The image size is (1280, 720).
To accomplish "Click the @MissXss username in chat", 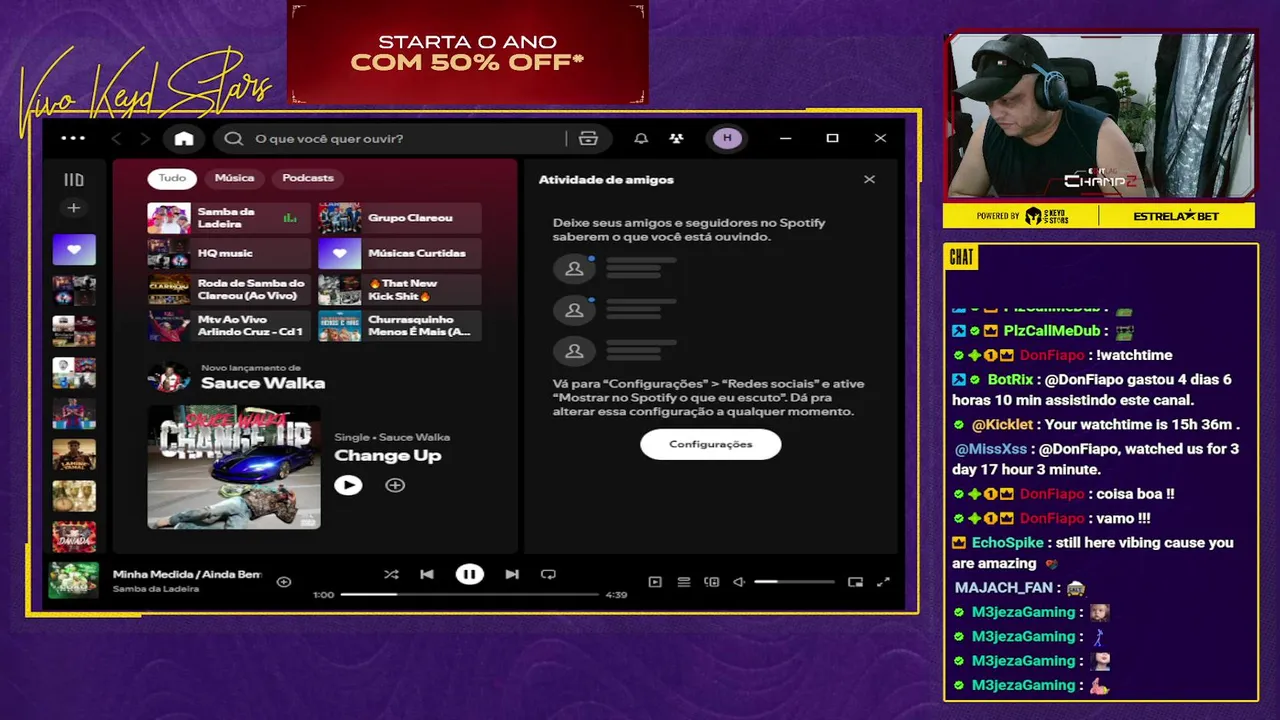I will pyautogui.click(x=991, y=449).
